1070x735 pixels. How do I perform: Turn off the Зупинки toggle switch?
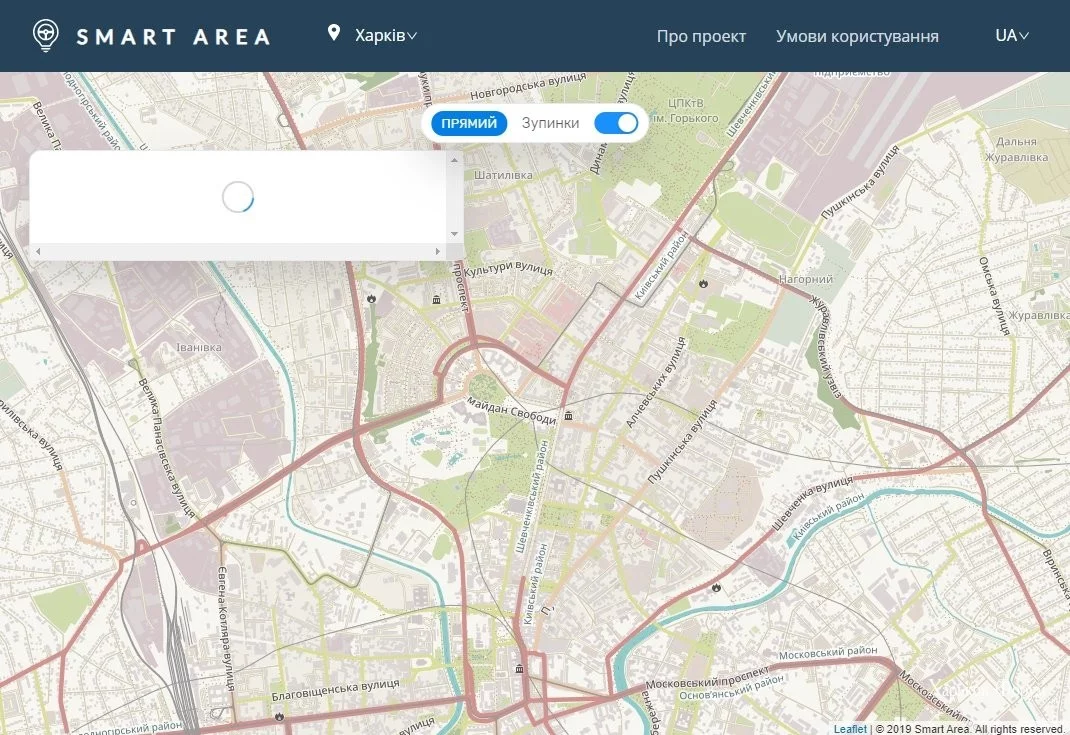point(616,123)
